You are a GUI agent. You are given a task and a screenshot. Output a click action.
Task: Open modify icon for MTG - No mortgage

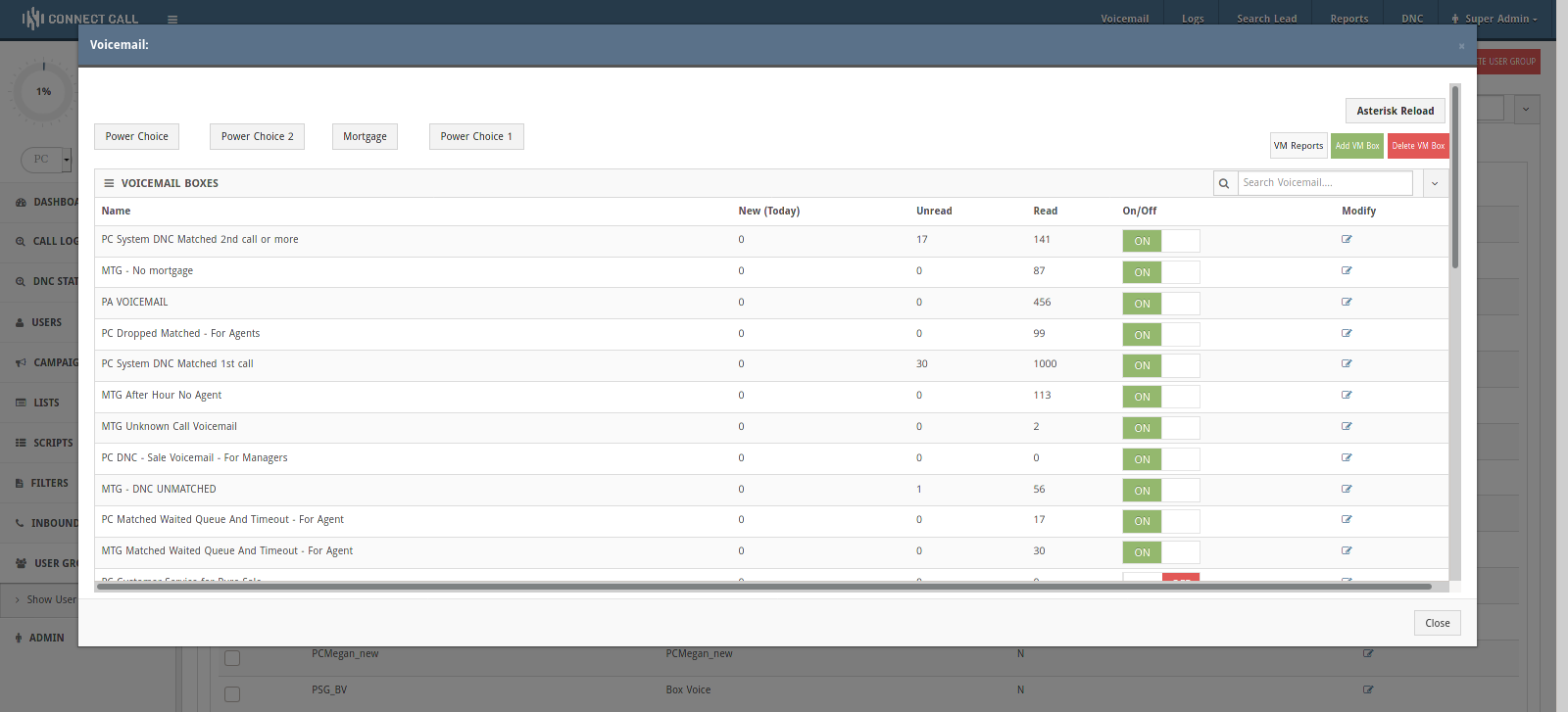click(1347, 270)
